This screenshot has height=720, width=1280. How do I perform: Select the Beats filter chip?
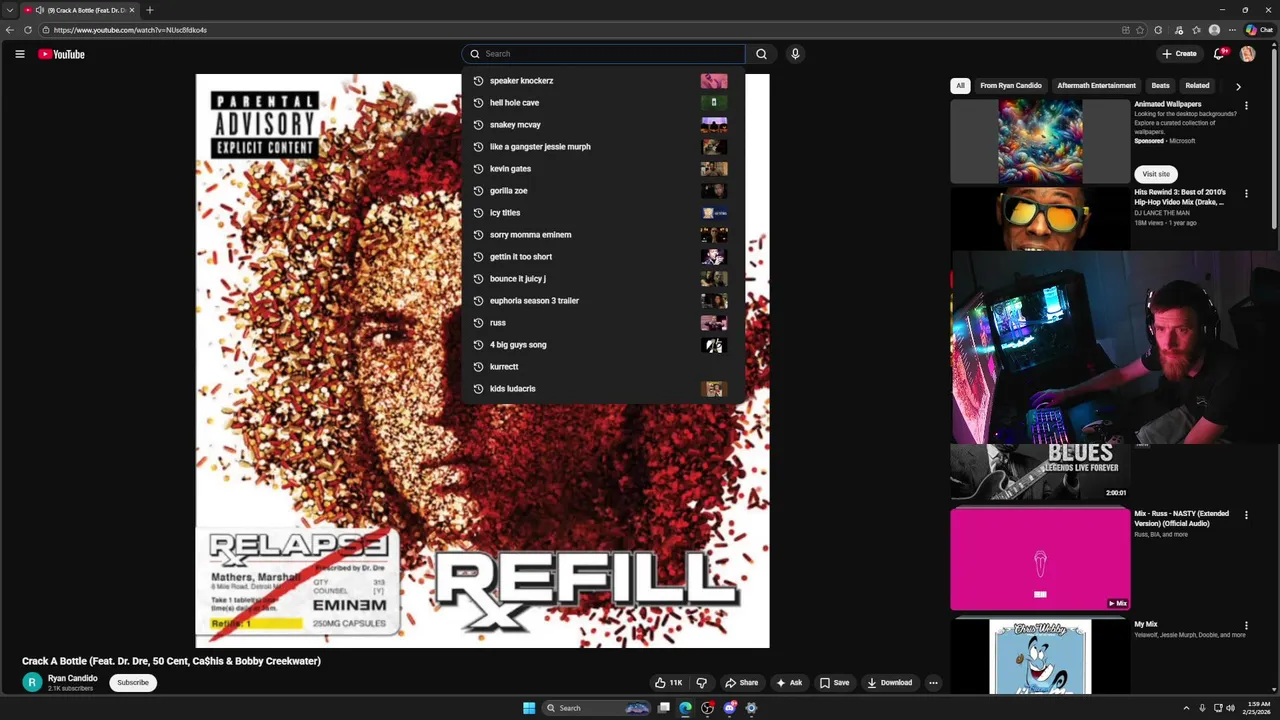pyautogui.click(x=1160, y=86)
